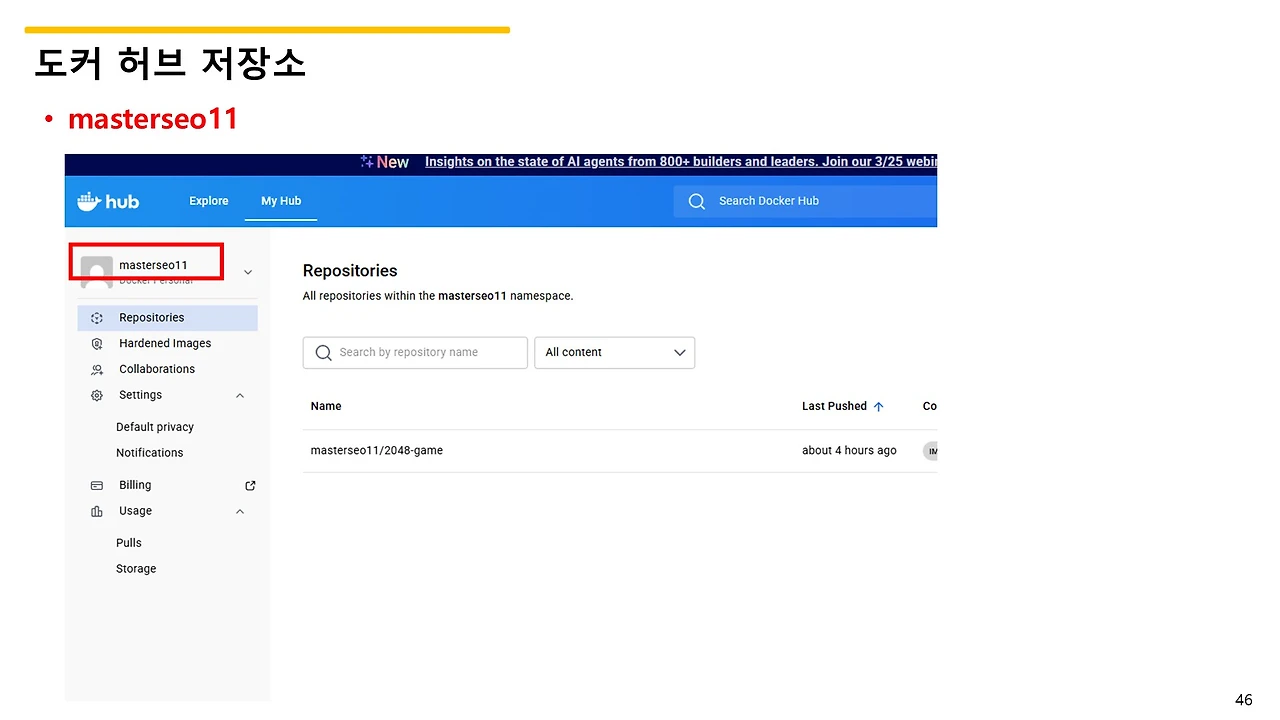Switch to the My Hub tab
Viewport: 1280px width, 720px height.
tap(281, 201)
